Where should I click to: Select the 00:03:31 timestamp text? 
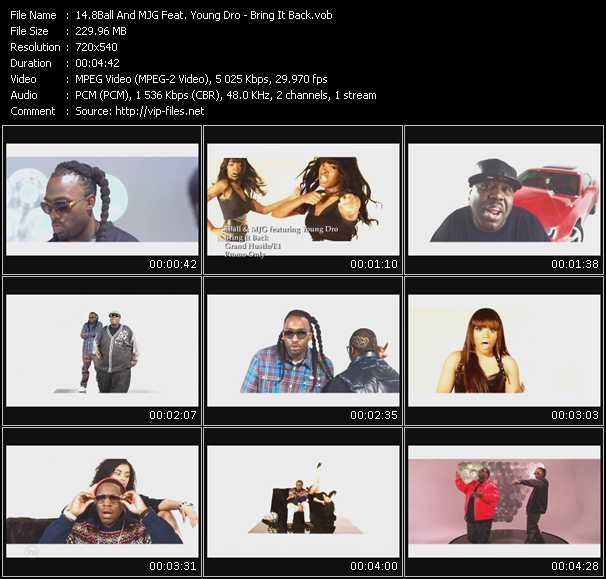point(173,566)
